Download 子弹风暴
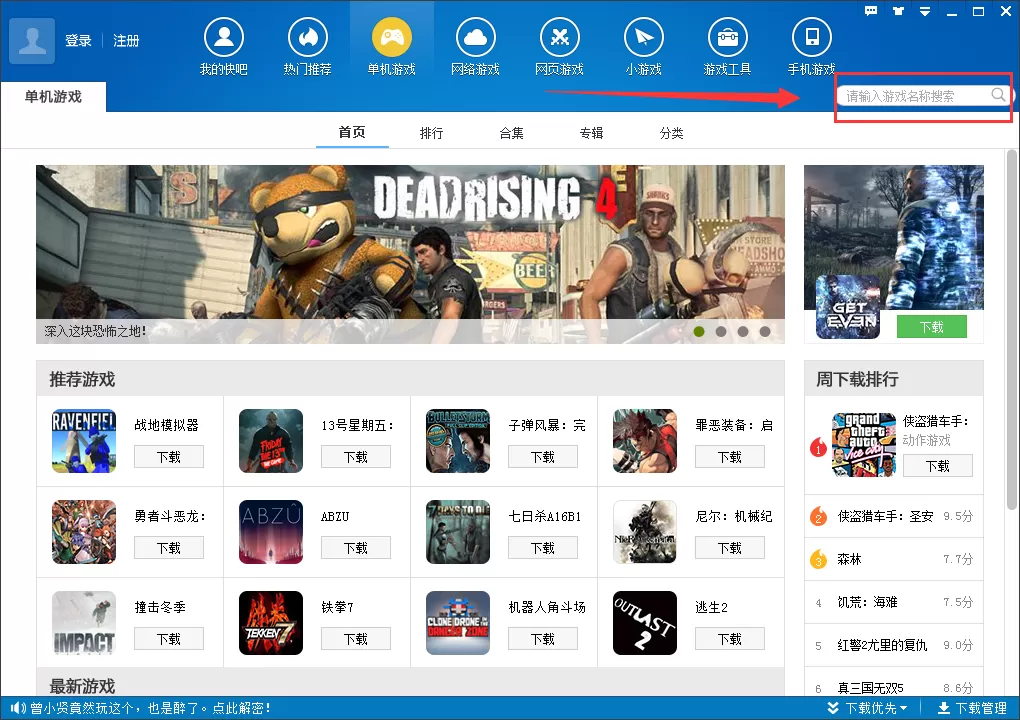Image resolution: width=1020 pixels, height=720 pixels. 543,457
